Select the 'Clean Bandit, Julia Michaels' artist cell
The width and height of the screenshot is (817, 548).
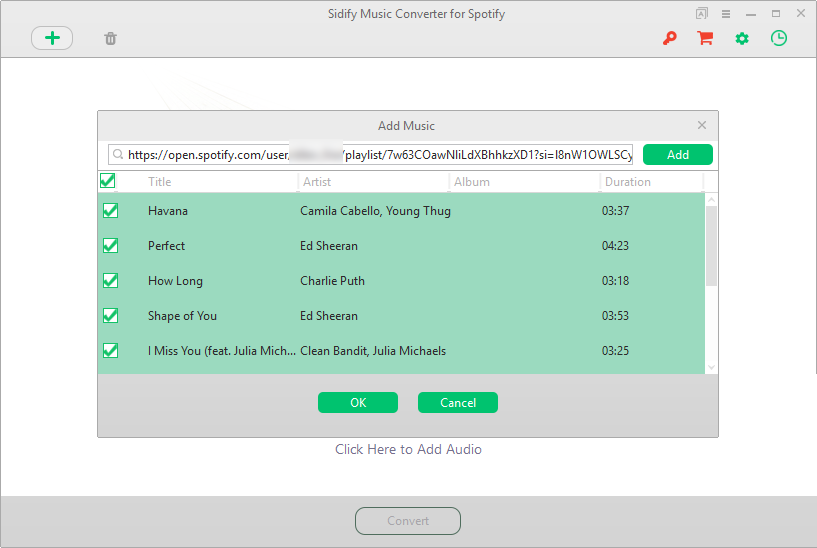(x=373, y=351)
